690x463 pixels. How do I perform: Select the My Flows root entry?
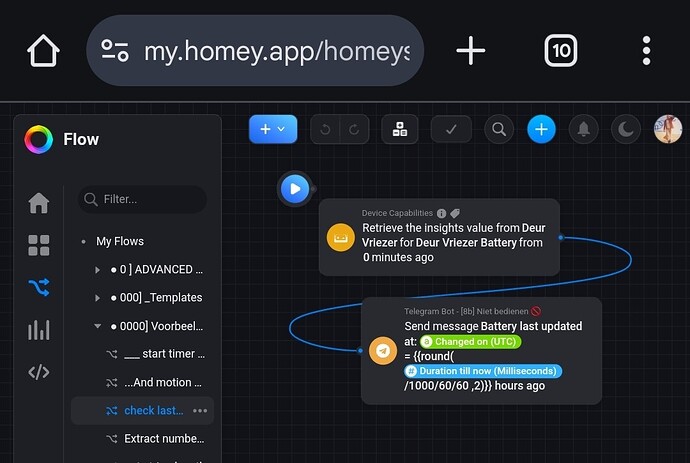point(120,241)
